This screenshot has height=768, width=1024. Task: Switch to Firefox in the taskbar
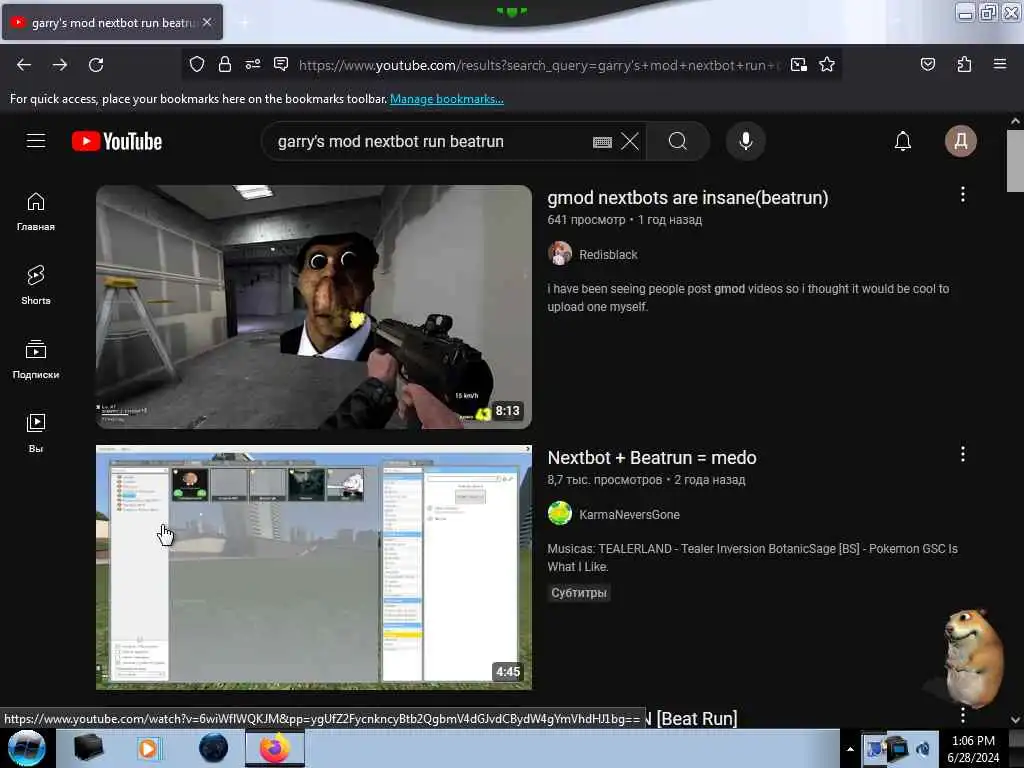click(x=274, y=748)
